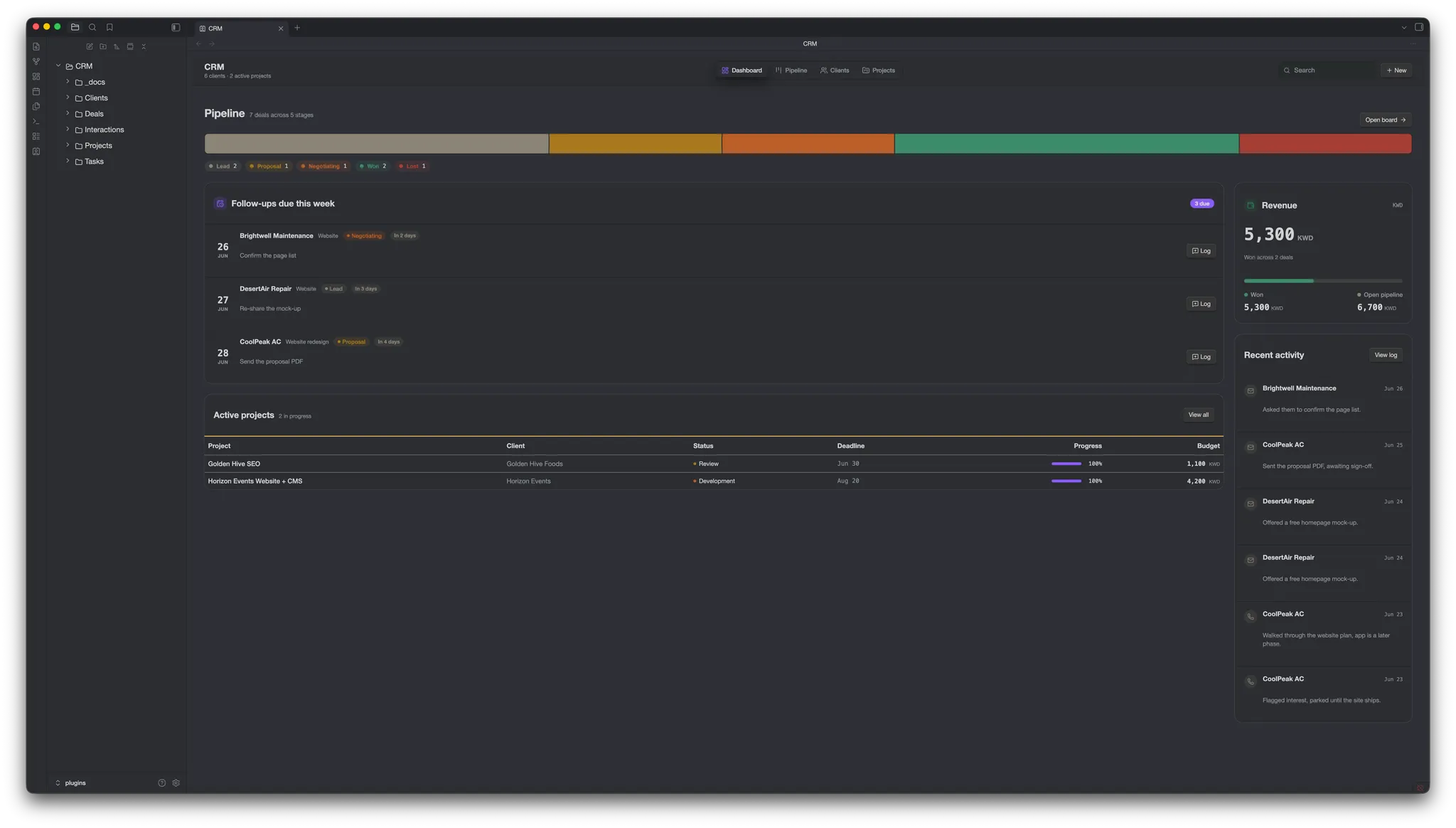Click the revenue won progress bar

(x=1323, y=281)
